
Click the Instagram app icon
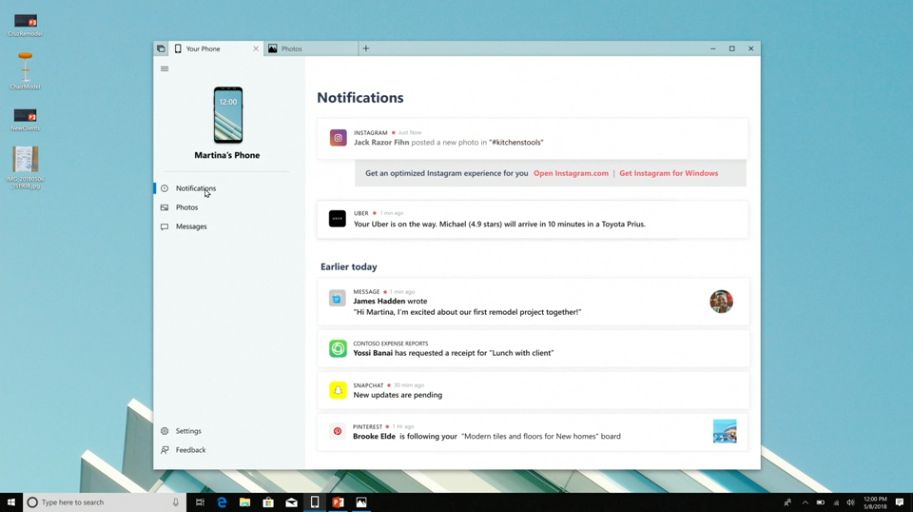click(338, 138)
